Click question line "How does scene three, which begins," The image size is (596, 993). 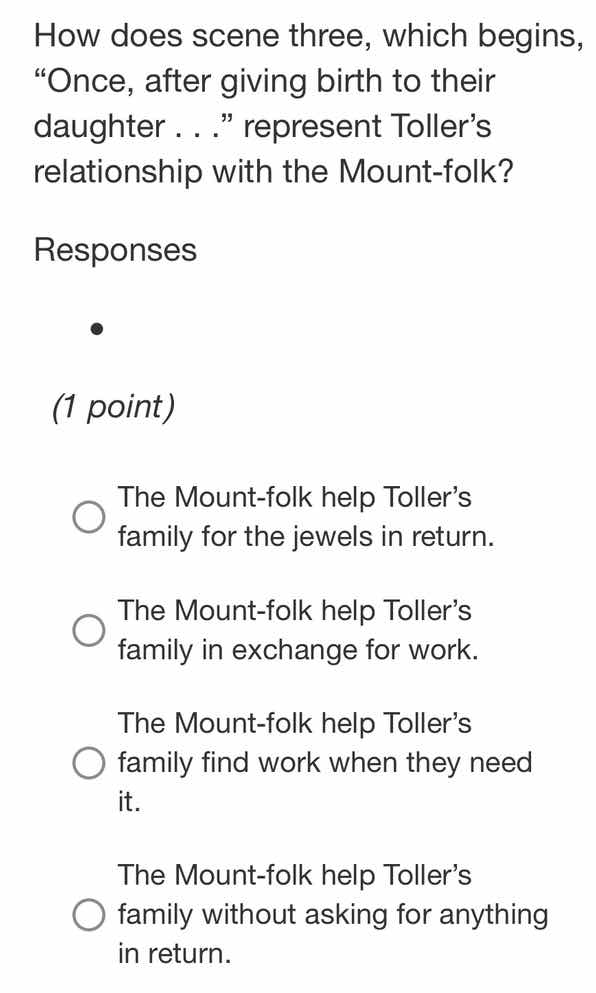tap(308, 35)
